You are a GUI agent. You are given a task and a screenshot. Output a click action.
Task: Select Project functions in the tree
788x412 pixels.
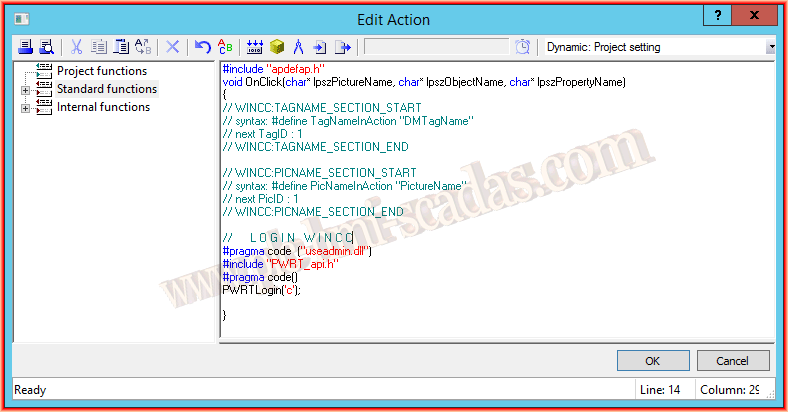click(102, 71)
